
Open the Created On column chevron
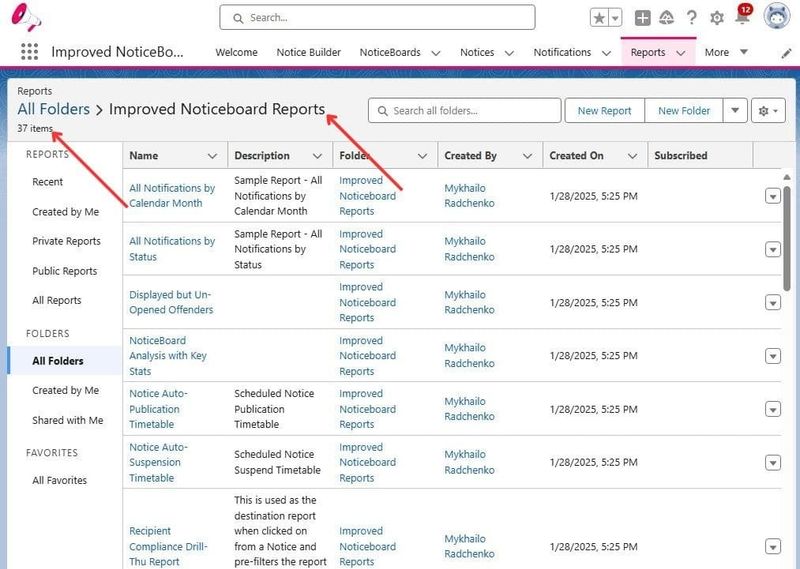click(x=633, y=156)
